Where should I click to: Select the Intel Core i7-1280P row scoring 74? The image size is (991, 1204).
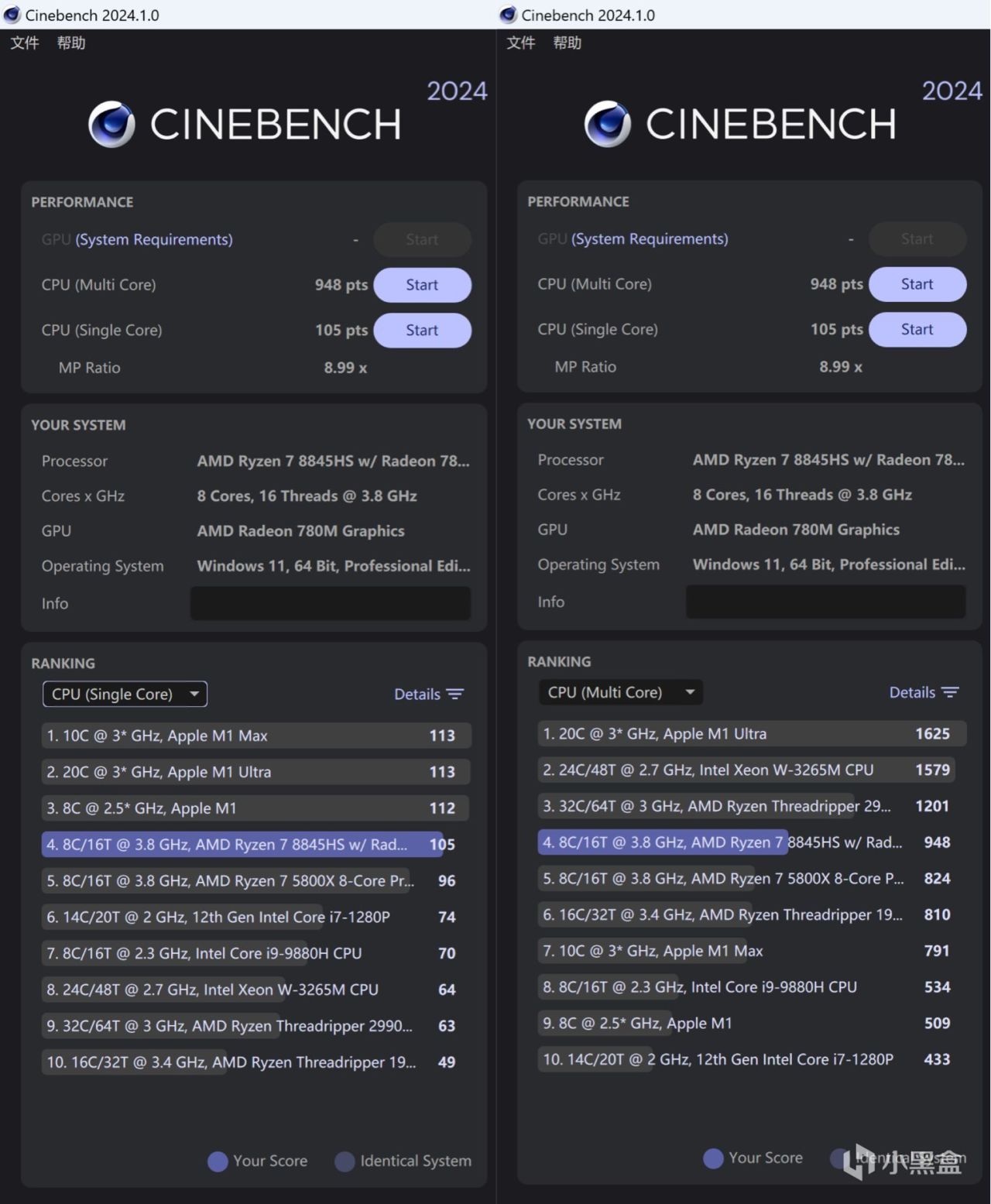255,918
